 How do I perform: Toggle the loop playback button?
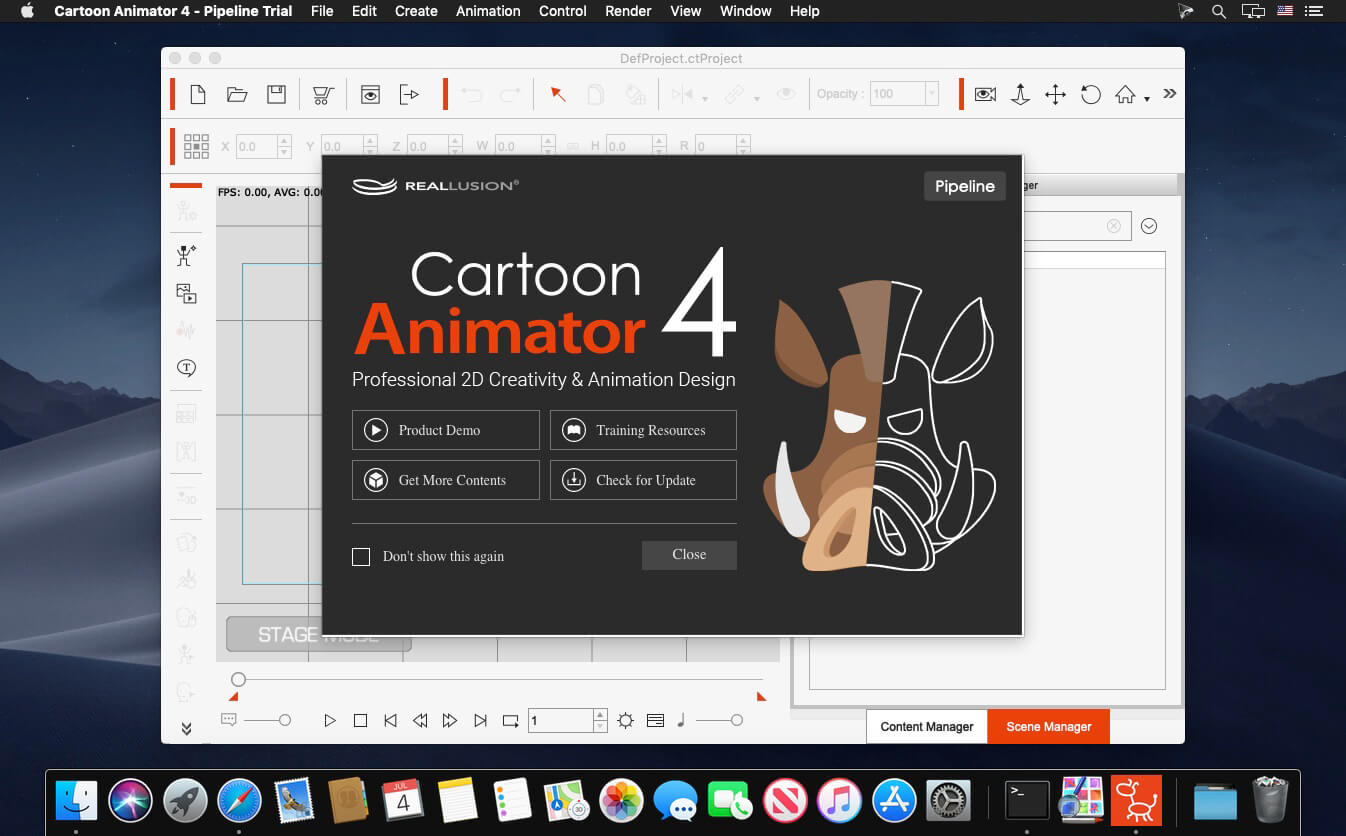[x=510, y=720]
